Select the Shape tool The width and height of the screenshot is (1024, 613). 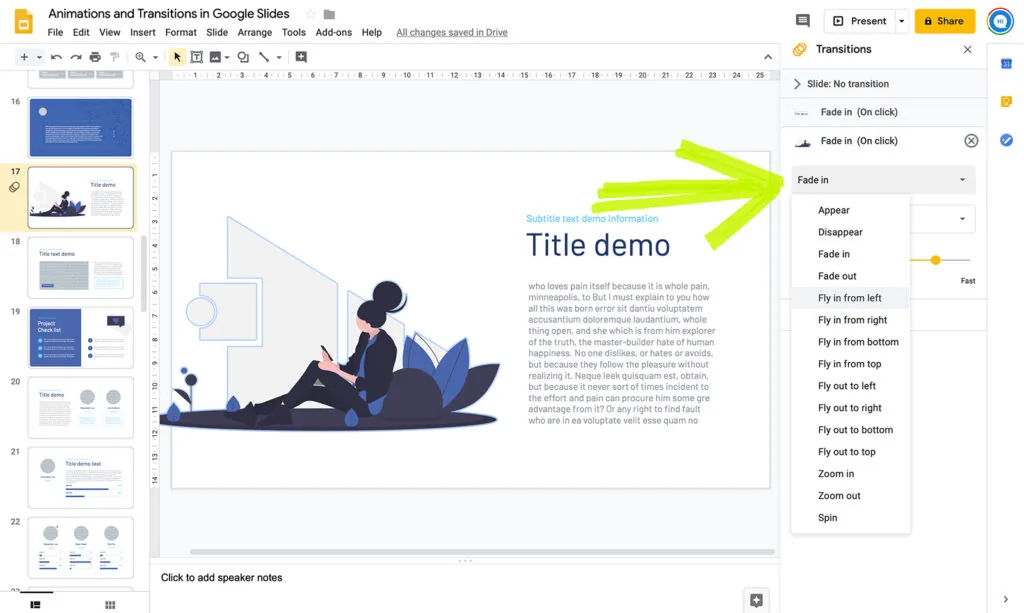point(244,57)
